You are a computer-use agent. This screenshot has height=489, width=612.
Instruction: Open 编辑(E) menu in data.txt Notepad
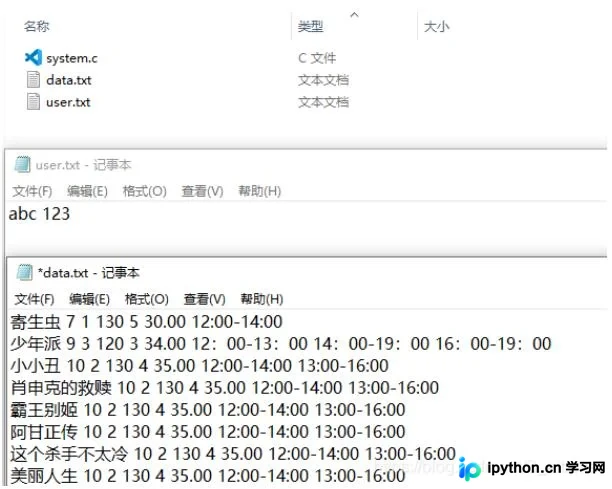89,299
